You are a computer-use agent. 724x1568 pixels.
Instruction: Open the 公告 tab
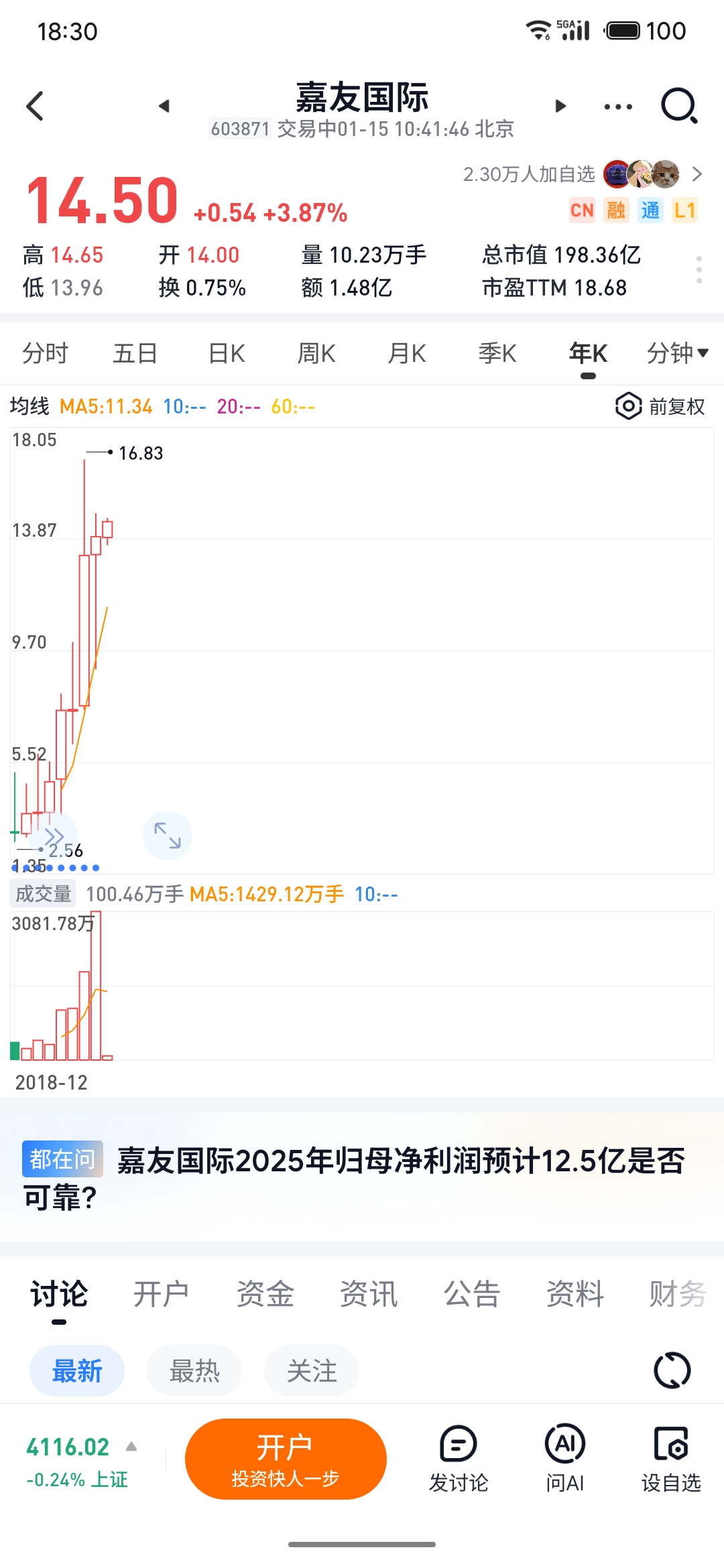(472, 1294)
